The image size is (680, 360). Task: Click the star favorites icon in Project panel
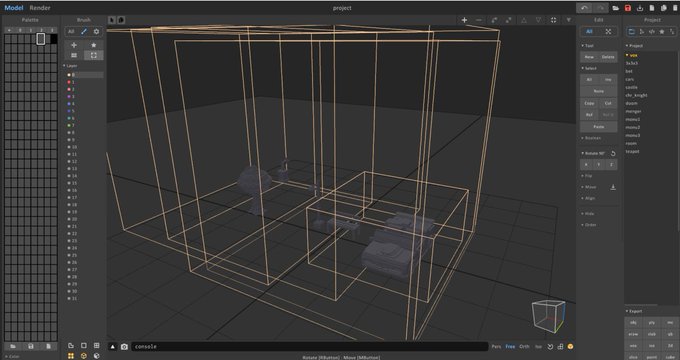pyautogui.click(x=662, y=32)
